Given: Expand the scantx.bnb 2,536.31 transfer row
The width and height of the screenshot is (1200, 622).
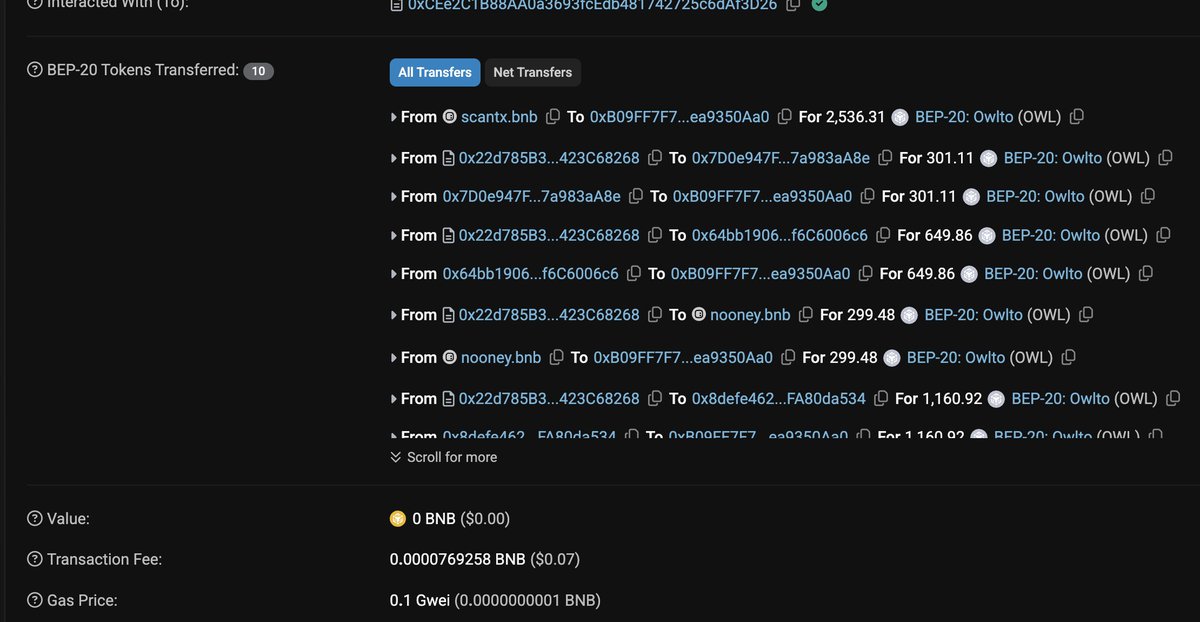Looking at the screenshot, I should tap(394, 117).
